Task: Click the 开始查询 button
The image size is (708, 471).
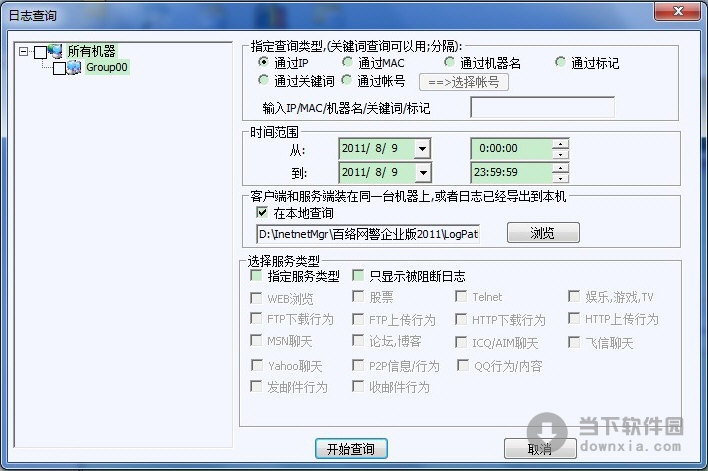Action: tap(351, 448)
